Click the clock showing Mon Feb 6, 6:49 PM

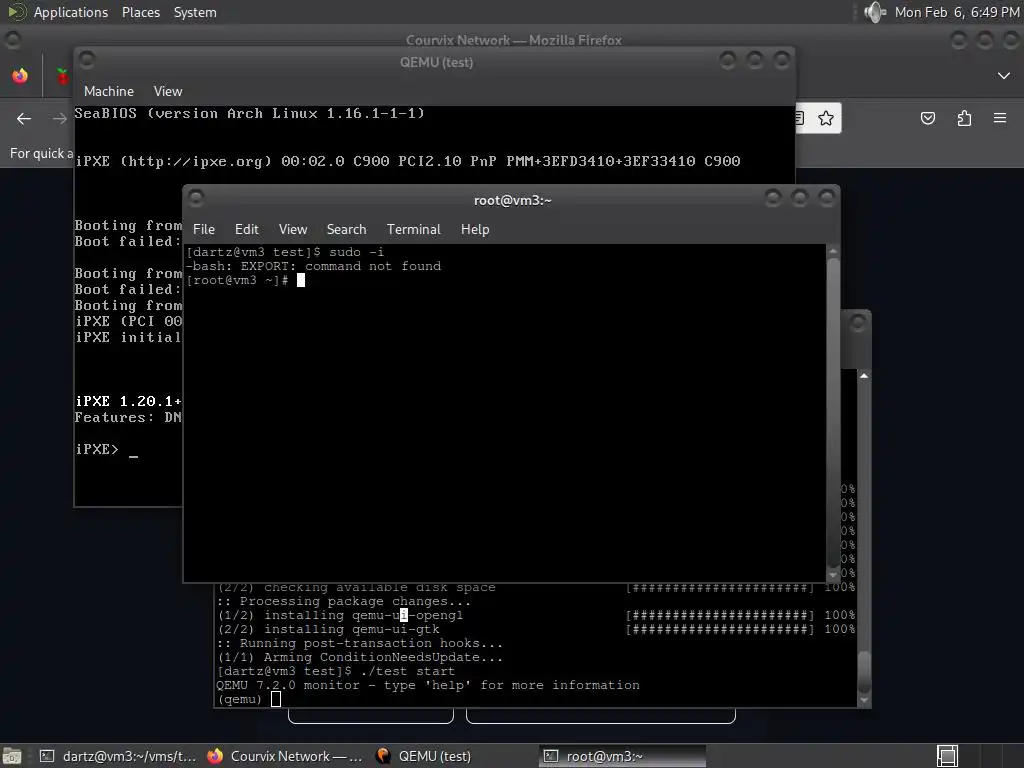[957, 12]
